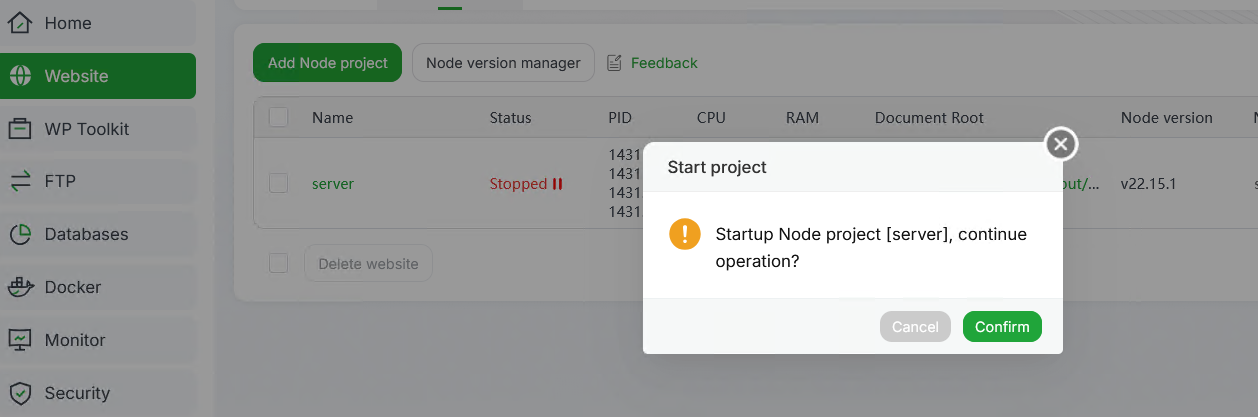Click the FTP transfer arrows icon
1258x417 pixels.
tap(20, 181)
